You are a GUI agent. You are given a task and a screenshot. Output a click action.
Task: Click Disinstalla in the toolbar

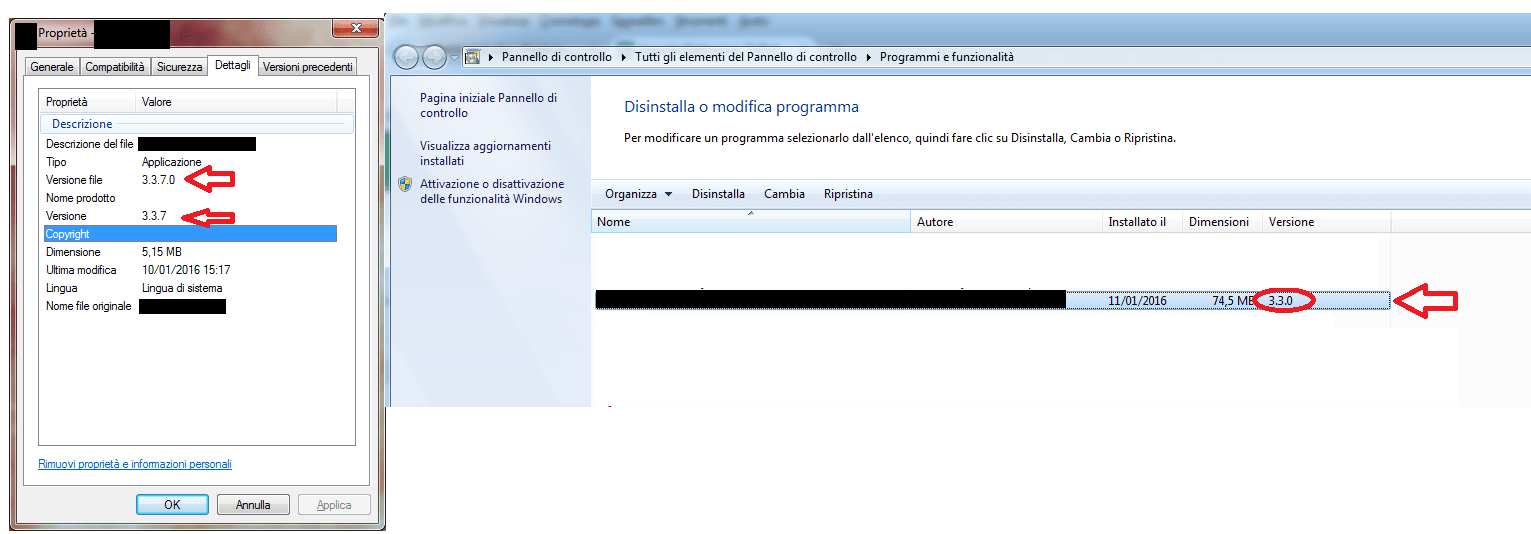[718, 194]
